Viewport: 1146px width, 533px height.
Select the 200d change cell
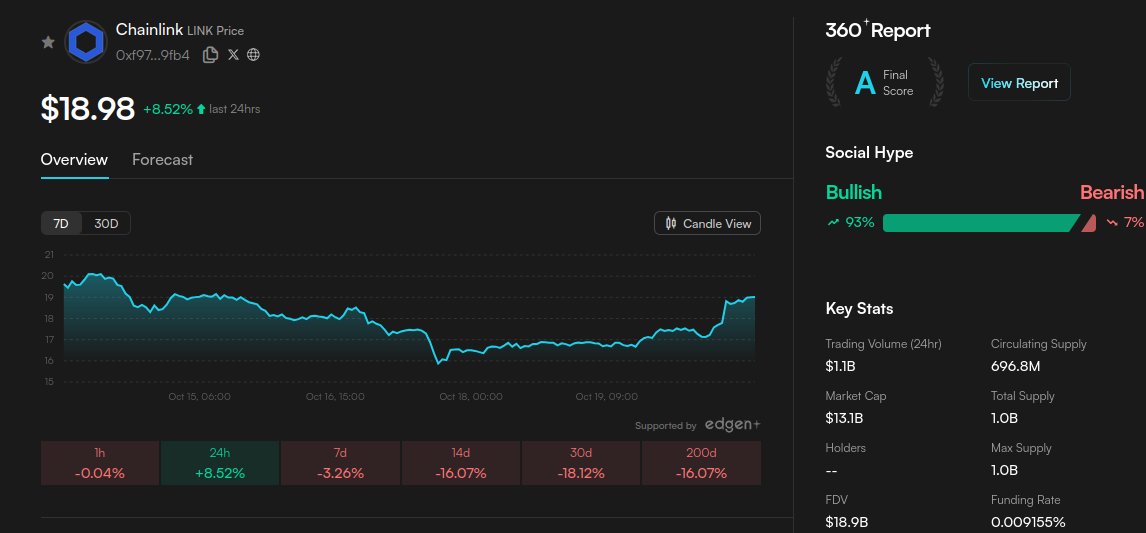702,463
